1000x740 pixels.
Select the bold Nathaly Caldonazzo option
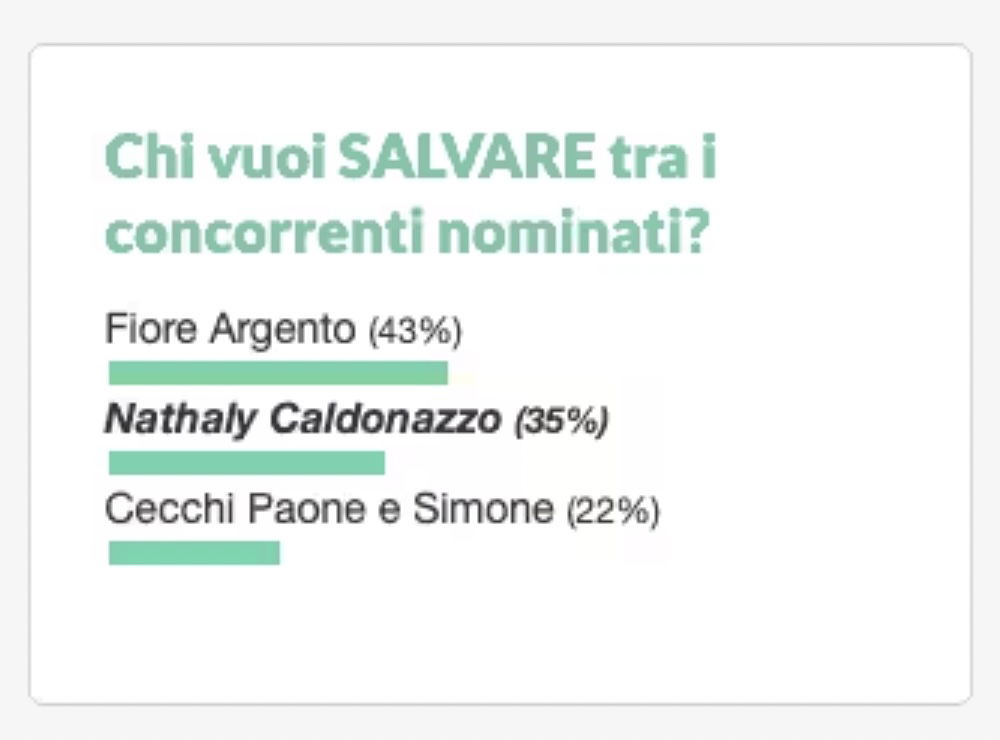(x=357, y=420)
